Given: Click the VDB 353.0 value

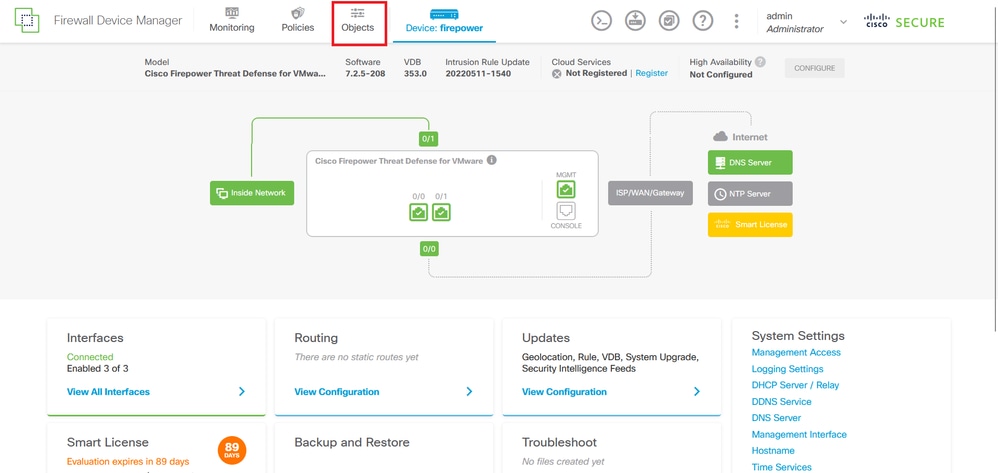Looking at the screenshot, I should click(415, 74).
